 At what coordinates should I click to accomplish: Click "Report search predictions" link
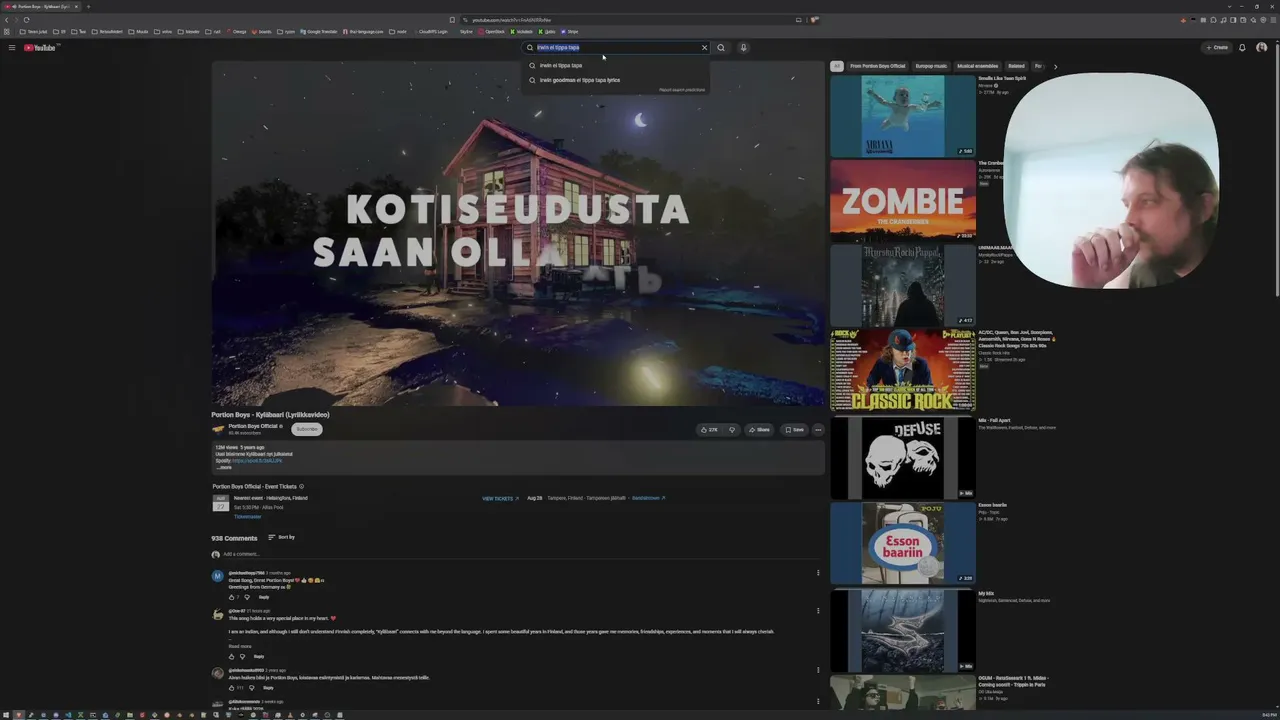(x=682, y=90)
